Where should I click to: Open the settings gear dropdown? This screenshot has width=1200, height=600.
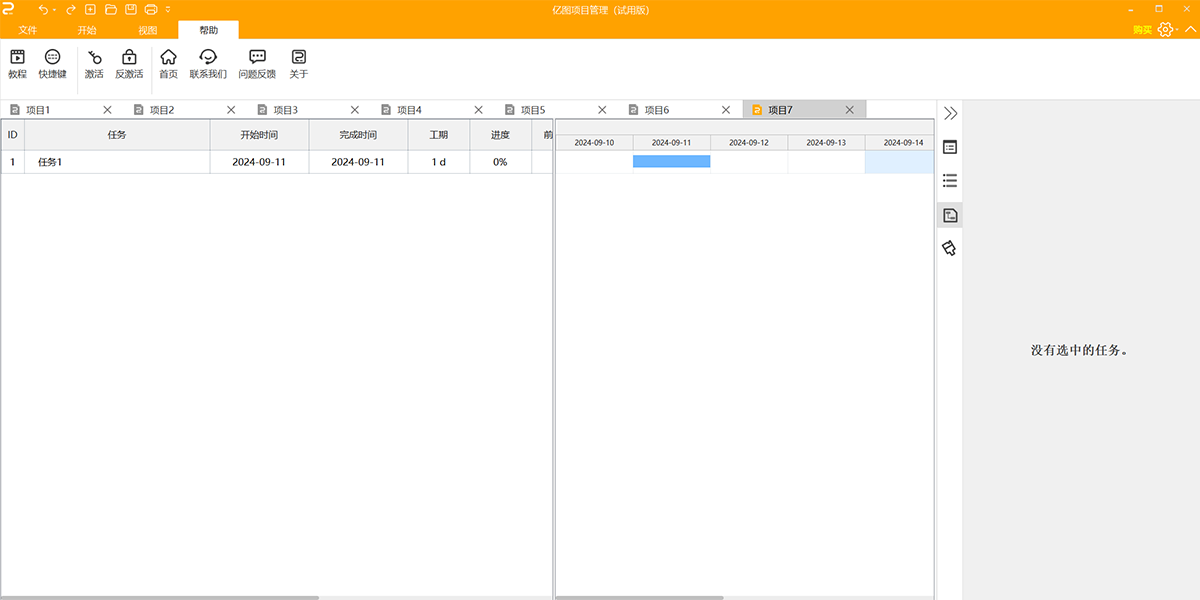click(1166, 30)
